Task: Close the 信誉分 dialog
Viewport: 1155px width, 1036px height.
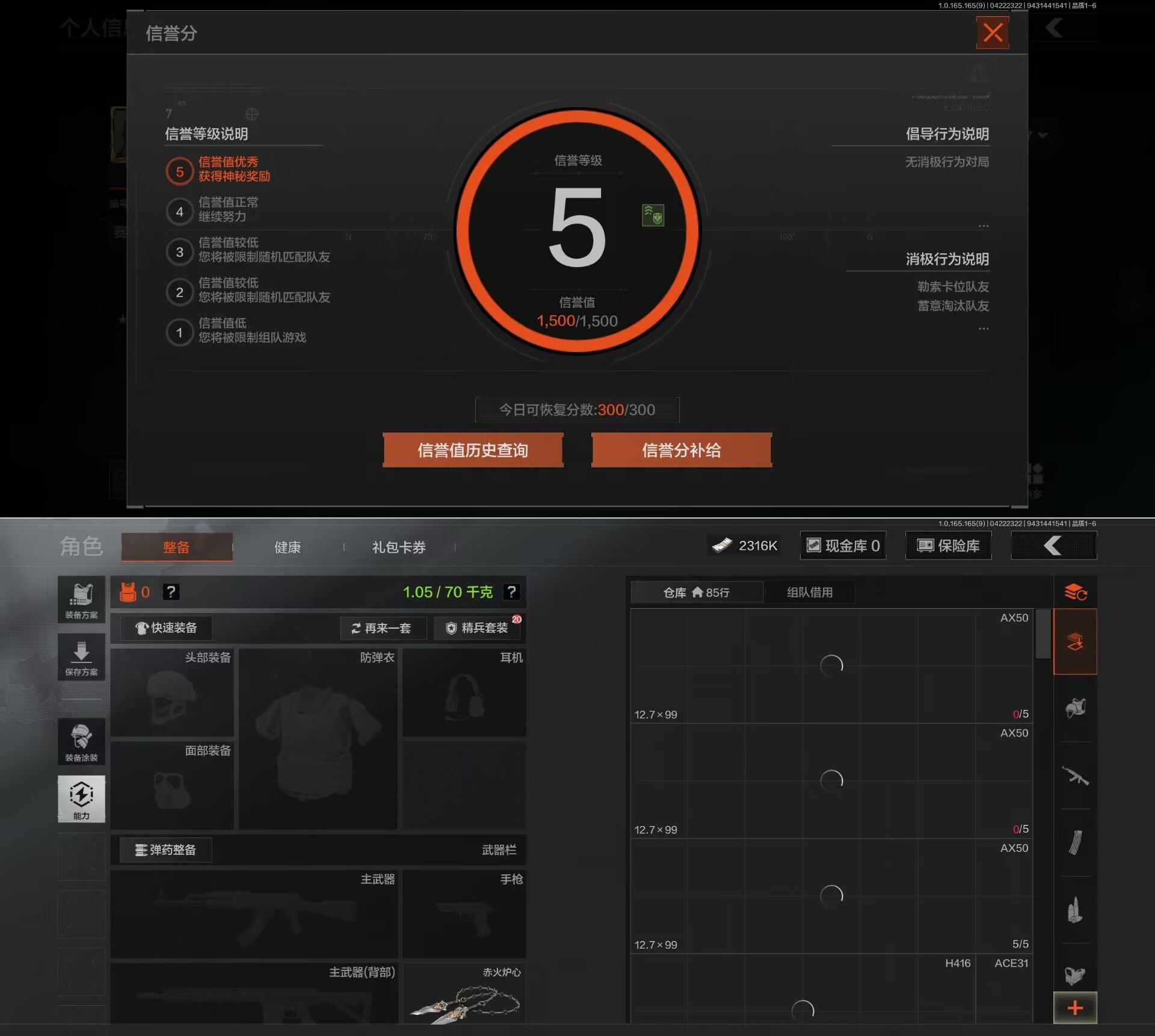Action: click(993, 32)
